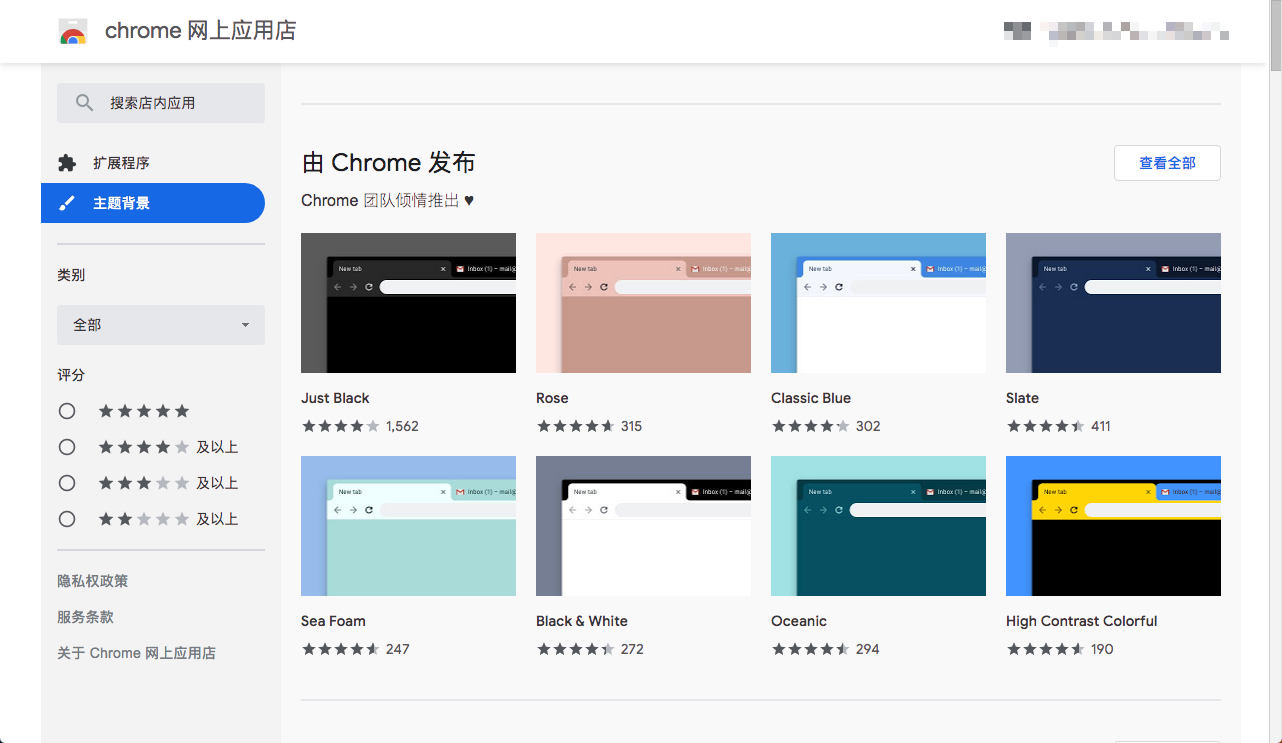Click the 查看全部 button
The image size is (1282, 743).
[1167, 163]
